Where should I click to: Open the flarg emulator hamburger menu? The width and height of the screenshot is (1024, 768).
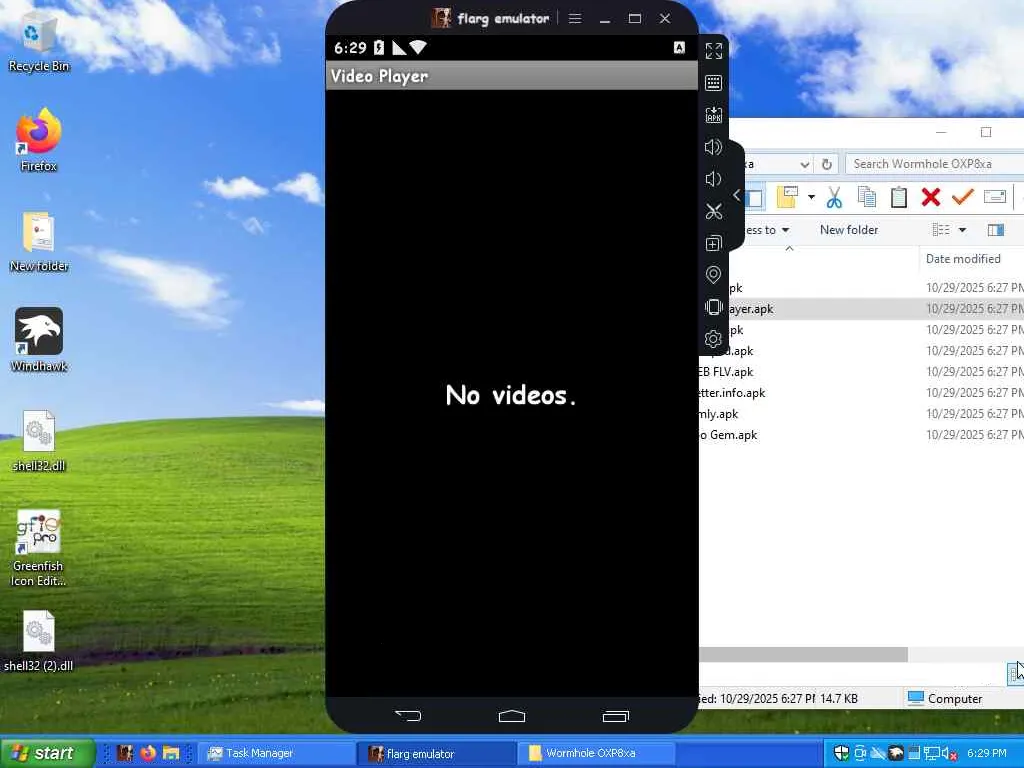575,18
